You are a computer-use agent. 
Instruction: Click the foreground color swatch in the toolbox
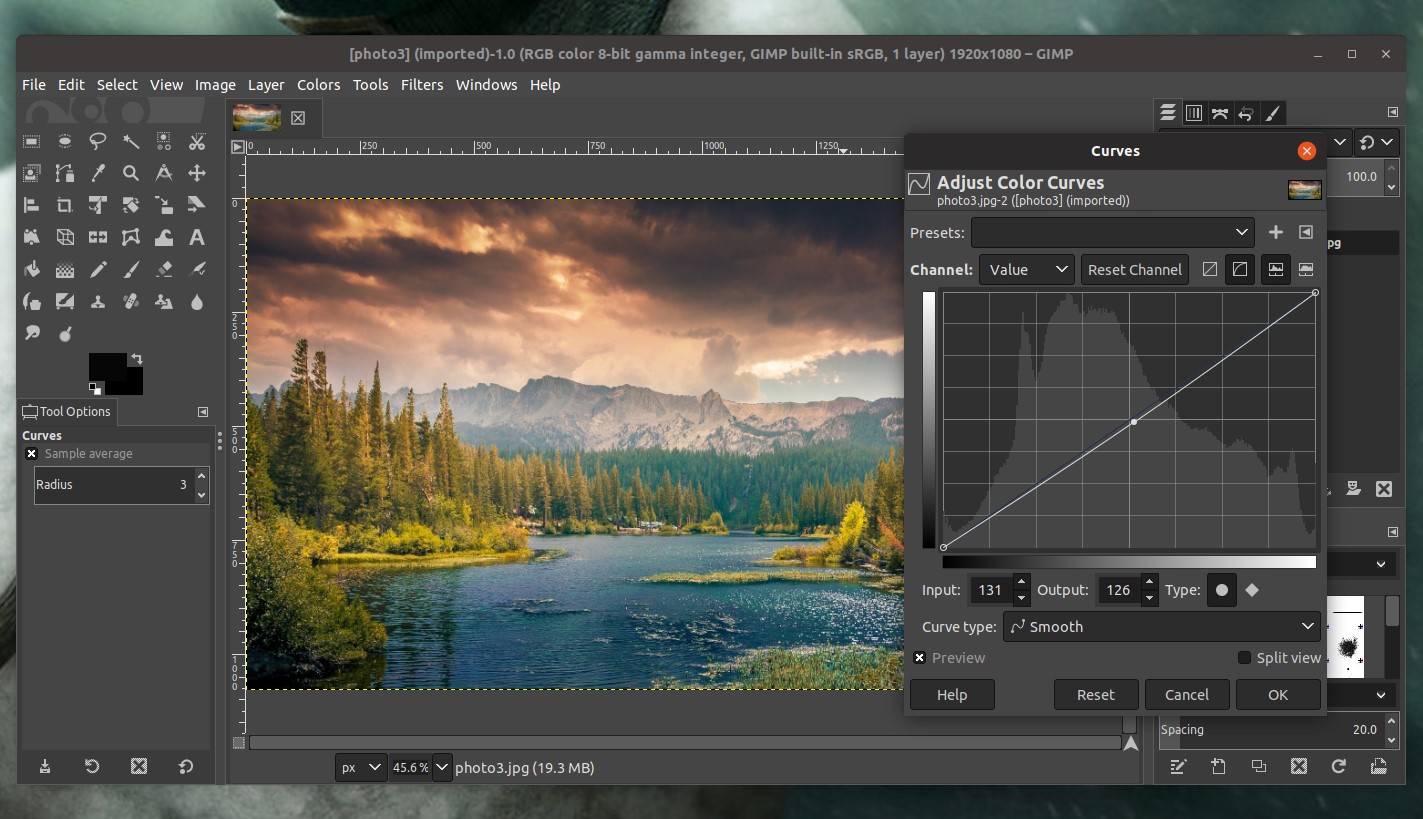[110, 367]
